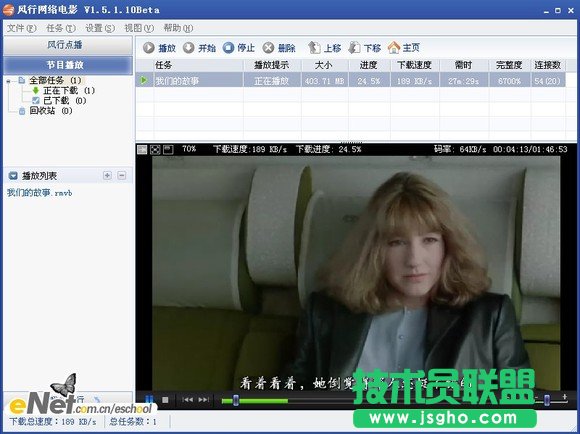Open the 帮助(H) menu
This screenshot has width=580, height=434.
coord(178,28)
